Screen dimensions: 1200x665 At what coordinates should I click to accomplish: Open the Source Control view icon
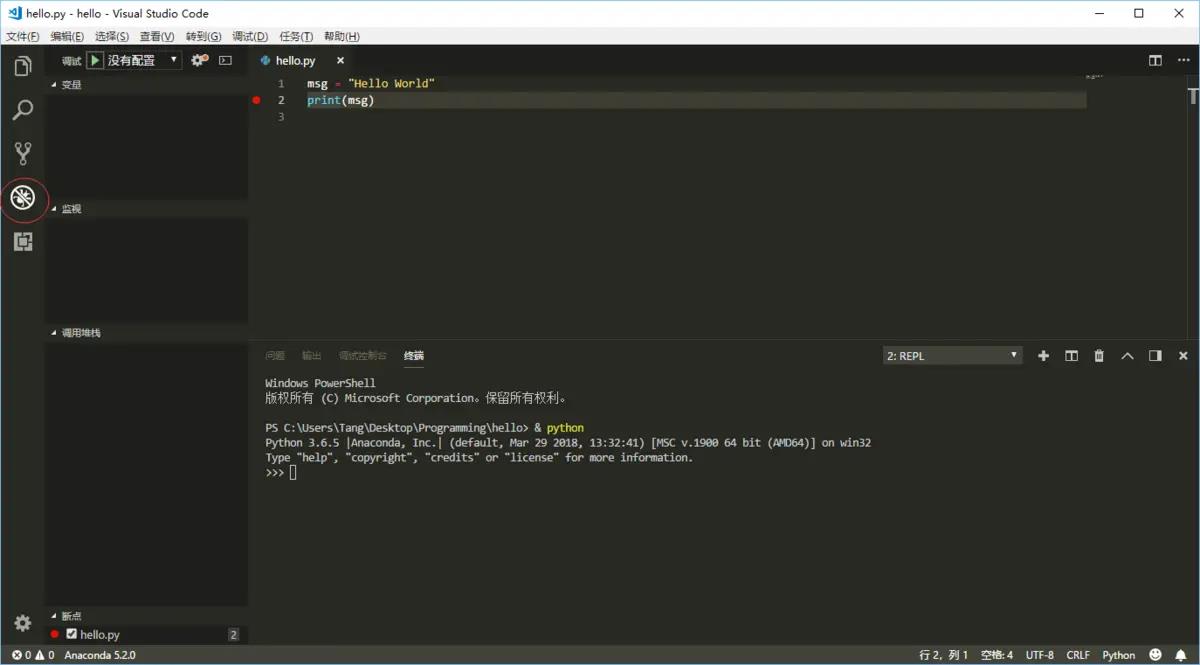tap(22, 153)
